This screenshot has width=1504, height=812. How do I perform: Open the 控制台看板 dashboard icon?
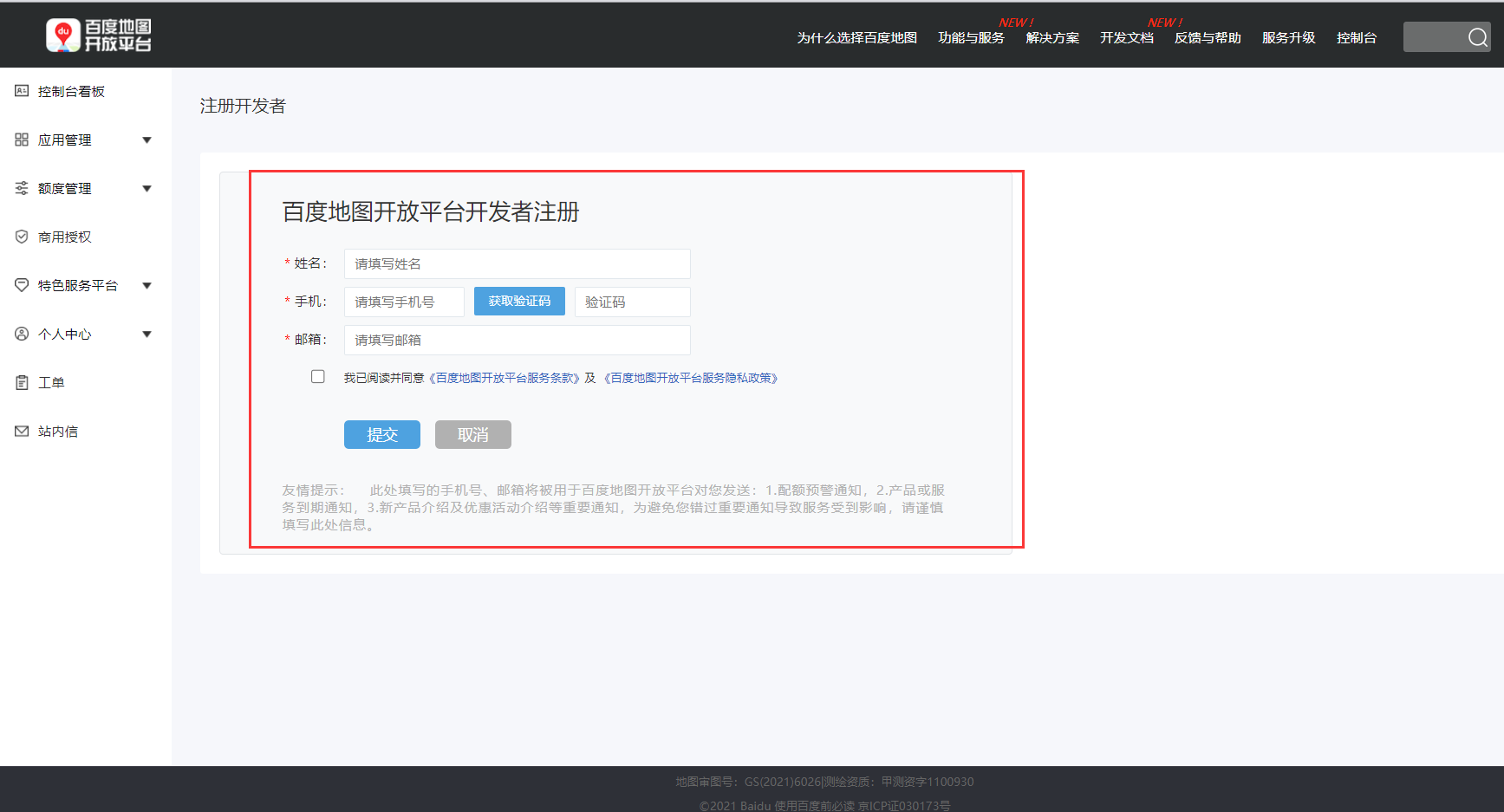22,90
